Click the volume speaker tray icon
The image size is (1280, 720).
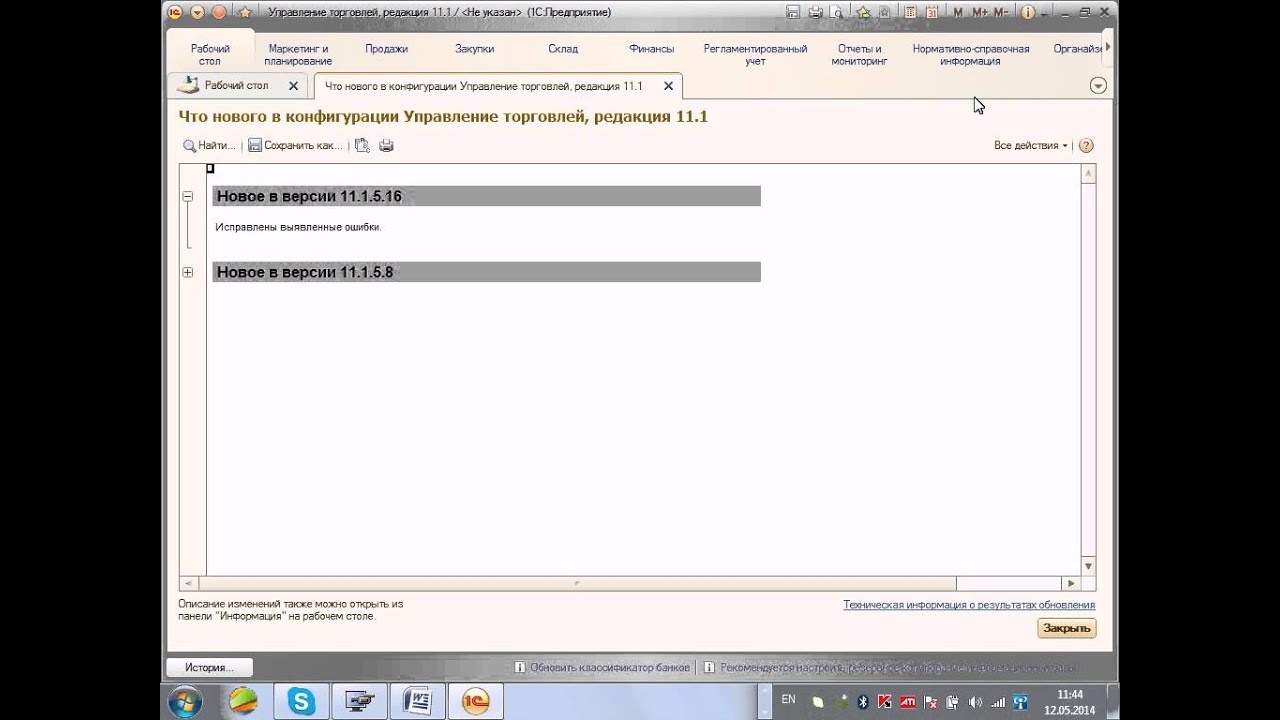pyautogui.click(x=975, y=702)
